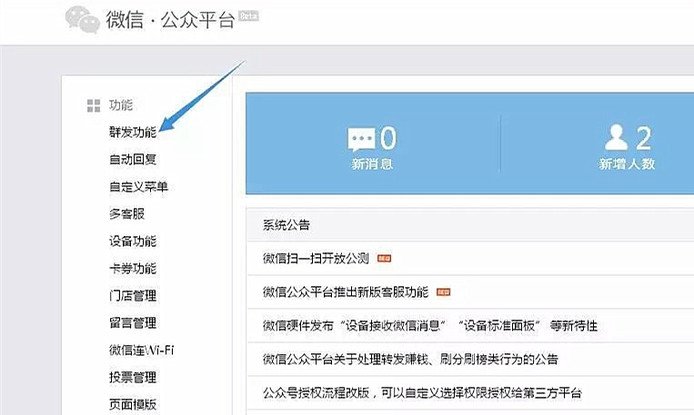Go to 多客服 section
Screen dimensions: 694x415
(x=127, y=214)
